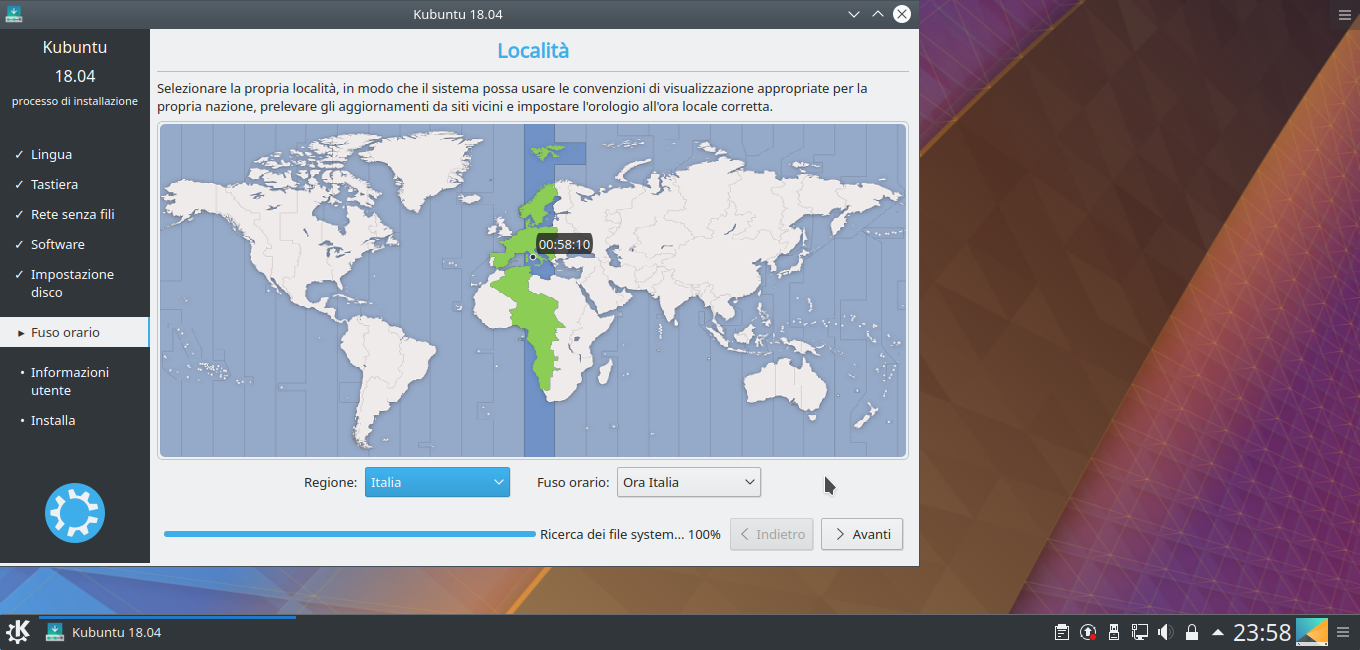The height and width of the screenshot is (650, 1360).
Task: Open the desktop toolbox menu at top-right
Action: [1345, 14]
